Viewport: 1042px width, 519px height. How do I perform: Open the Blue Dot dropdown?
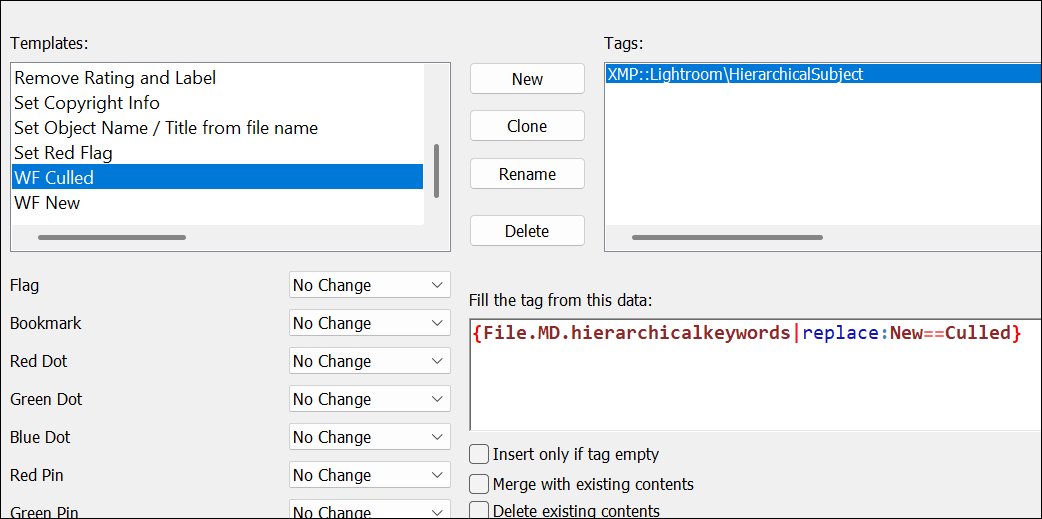(369, 437)
